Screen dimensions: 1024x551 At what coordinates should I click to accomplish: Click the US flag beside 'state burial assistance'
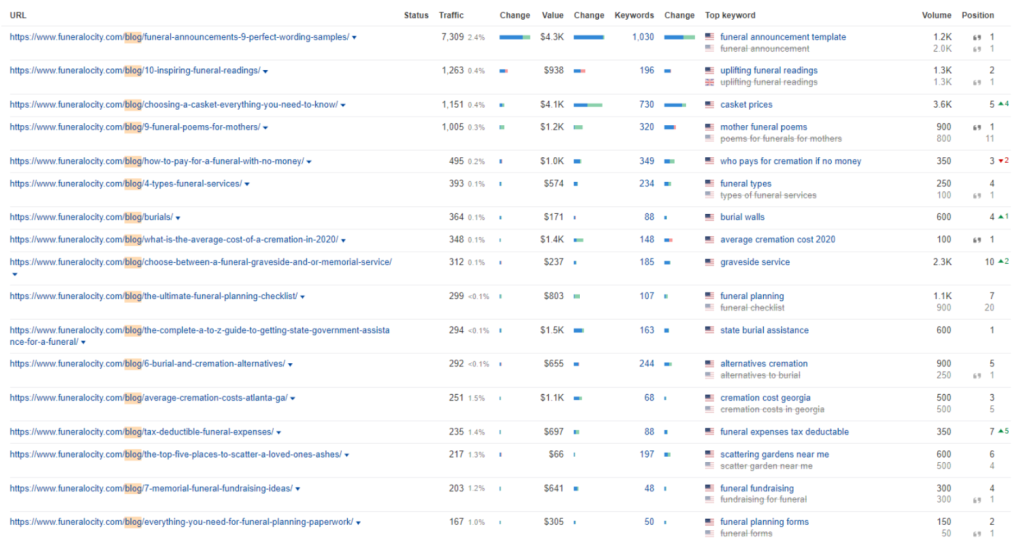[x=709, y=330]
